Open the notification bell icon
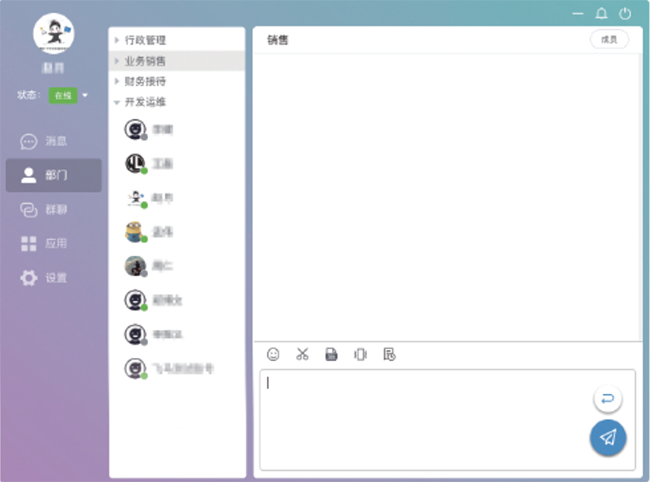This screenshot has height=482, width=650. 601,14
